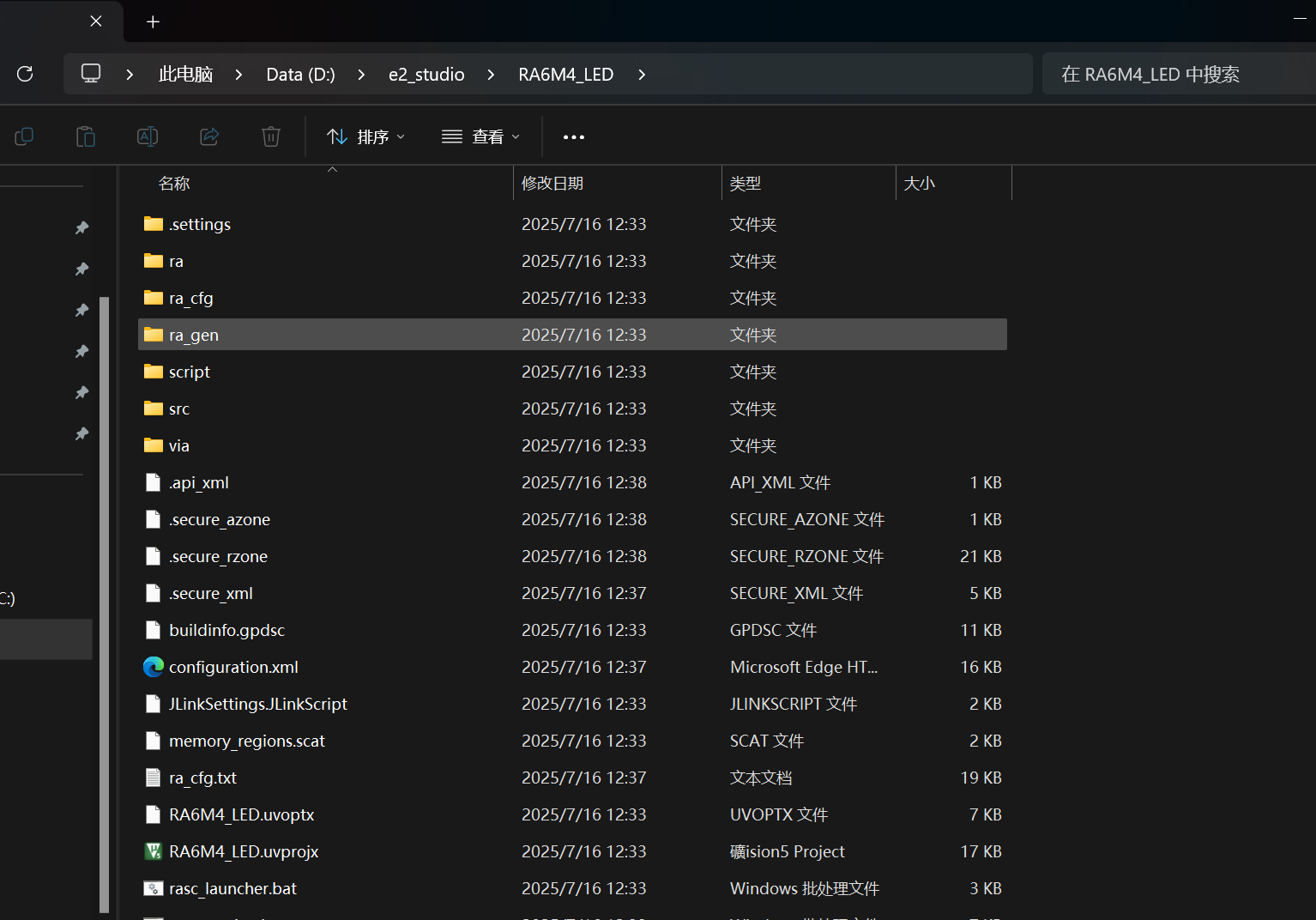Select JLinkSettings.JLinkScript file name
Image resolution: width=1316 pixels, height=920 pixels.
pyautogui.click(x=258, y=704)
